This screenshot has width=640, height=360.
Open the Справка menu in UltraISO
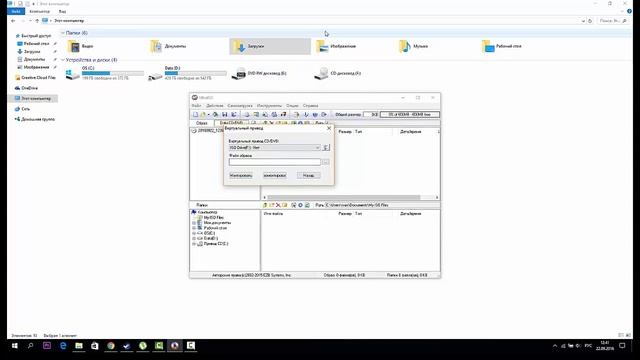pyautogui.click(x=311, y=106)
